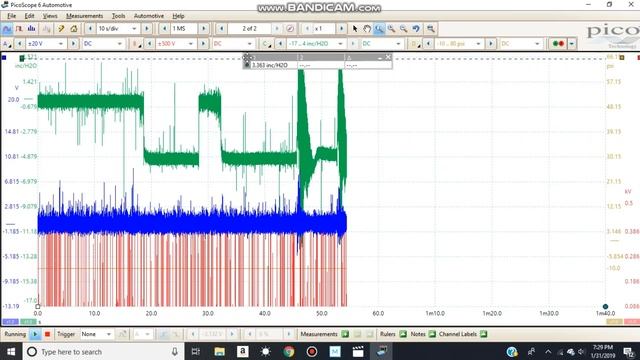Open Channel C options button
Image resolution: width=640 pixels, height=360 pixels.
coord(267,44)
